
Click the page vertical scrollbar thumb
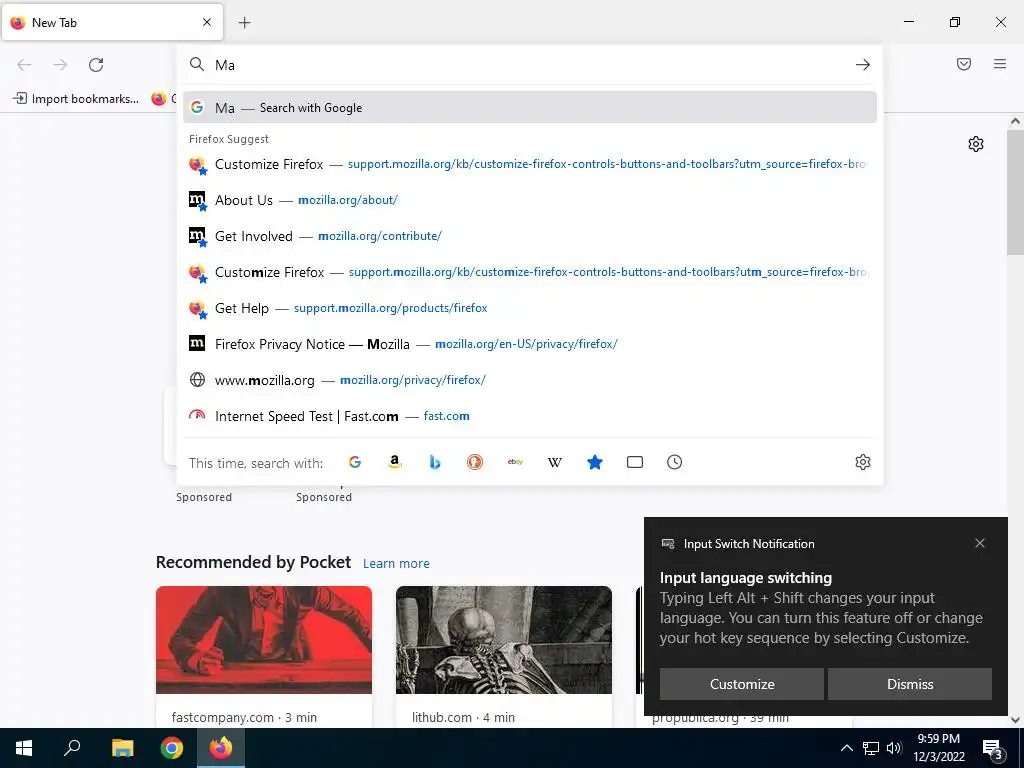[1015, 193]
